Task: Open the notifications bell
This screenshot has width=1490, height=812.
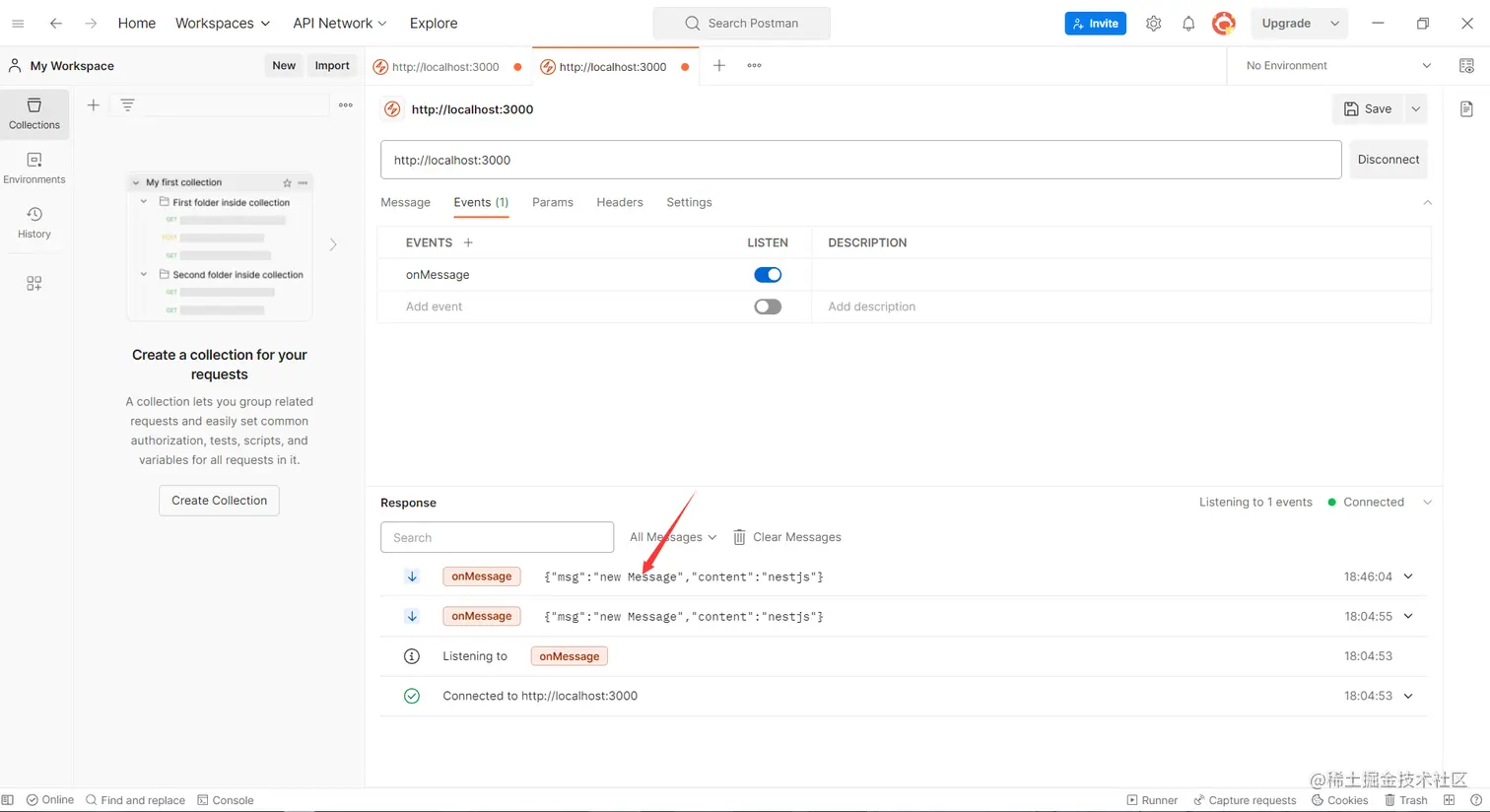Action: point(1188,24)
